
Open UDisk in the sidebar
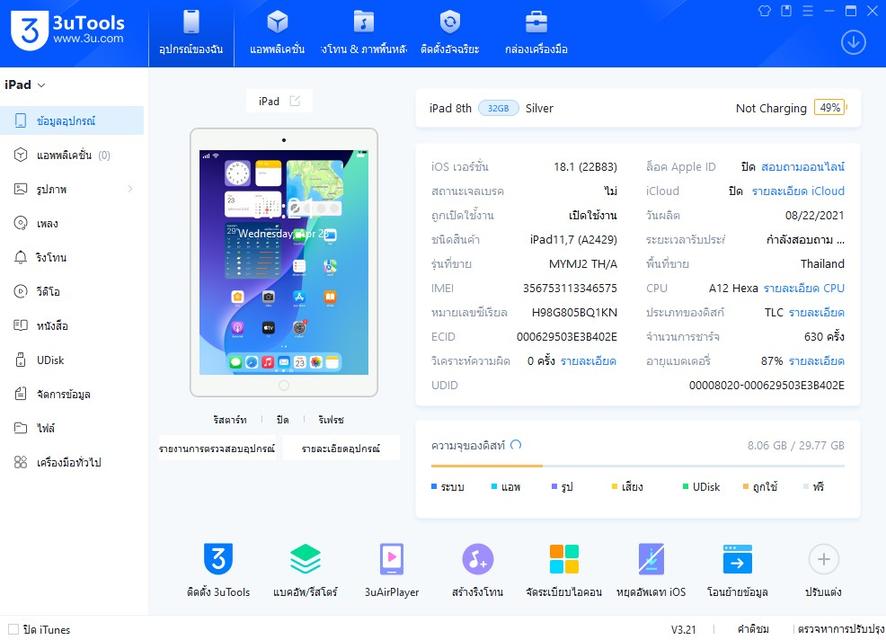pos(72,360)
